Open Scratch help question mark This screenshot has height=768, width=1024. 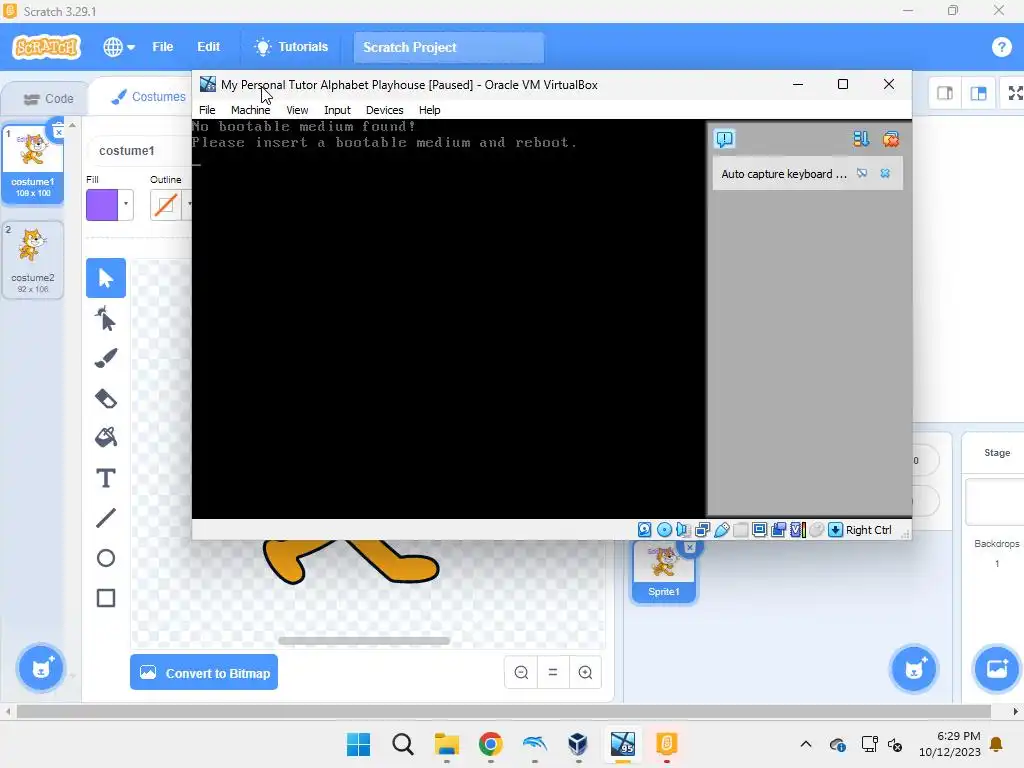(1001, 47)
